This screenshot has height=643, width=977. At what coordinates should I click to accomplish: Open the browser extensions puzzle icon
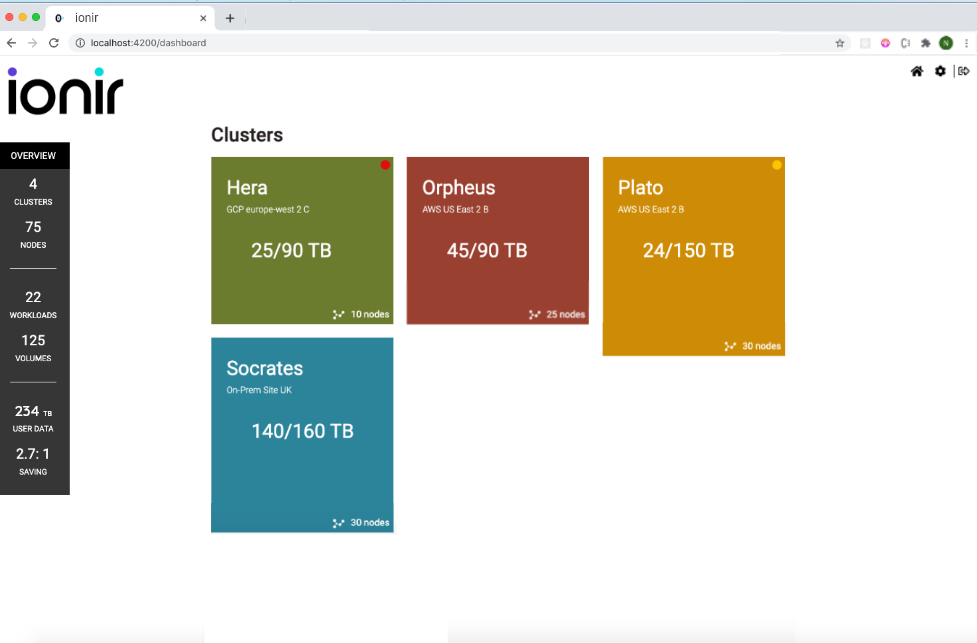coord(926,43)
